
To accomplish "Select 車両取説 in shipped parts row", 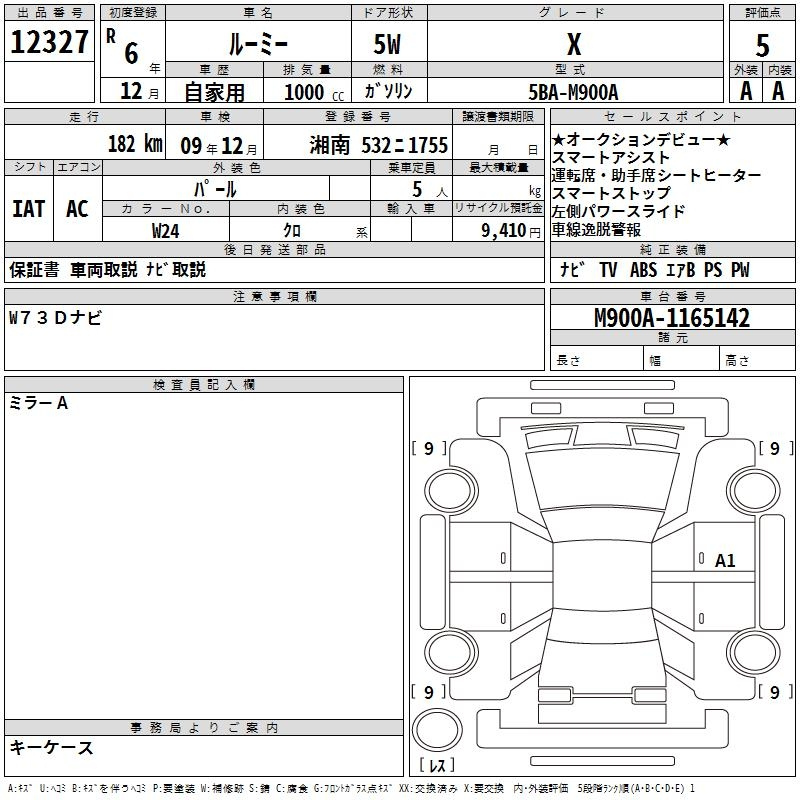I will 104,269.
